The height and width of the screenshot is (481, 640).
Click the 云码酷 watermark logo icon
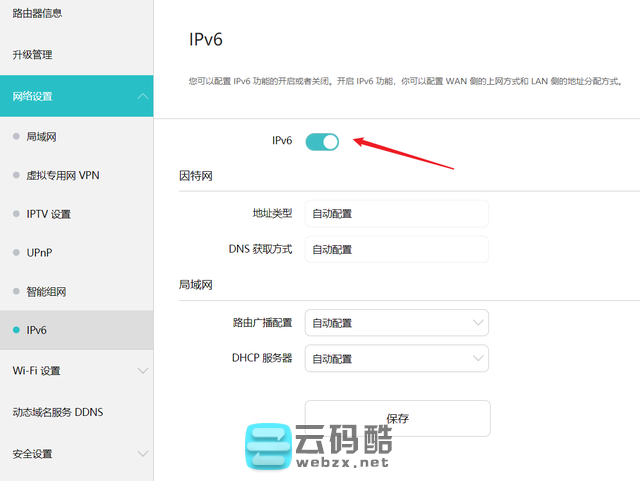(x=268, y=447)
